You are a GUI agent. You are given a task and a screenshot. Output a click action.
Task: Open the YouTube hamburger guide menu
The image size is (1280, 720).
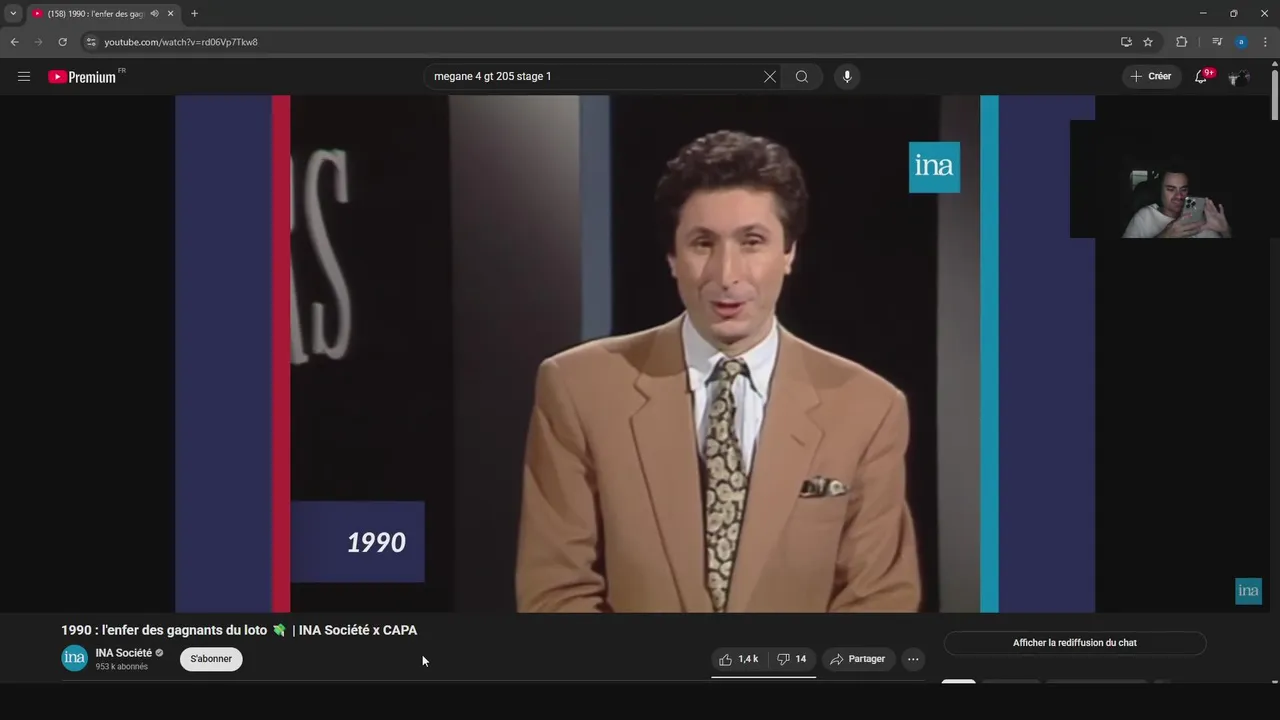(x=24, y=76)
